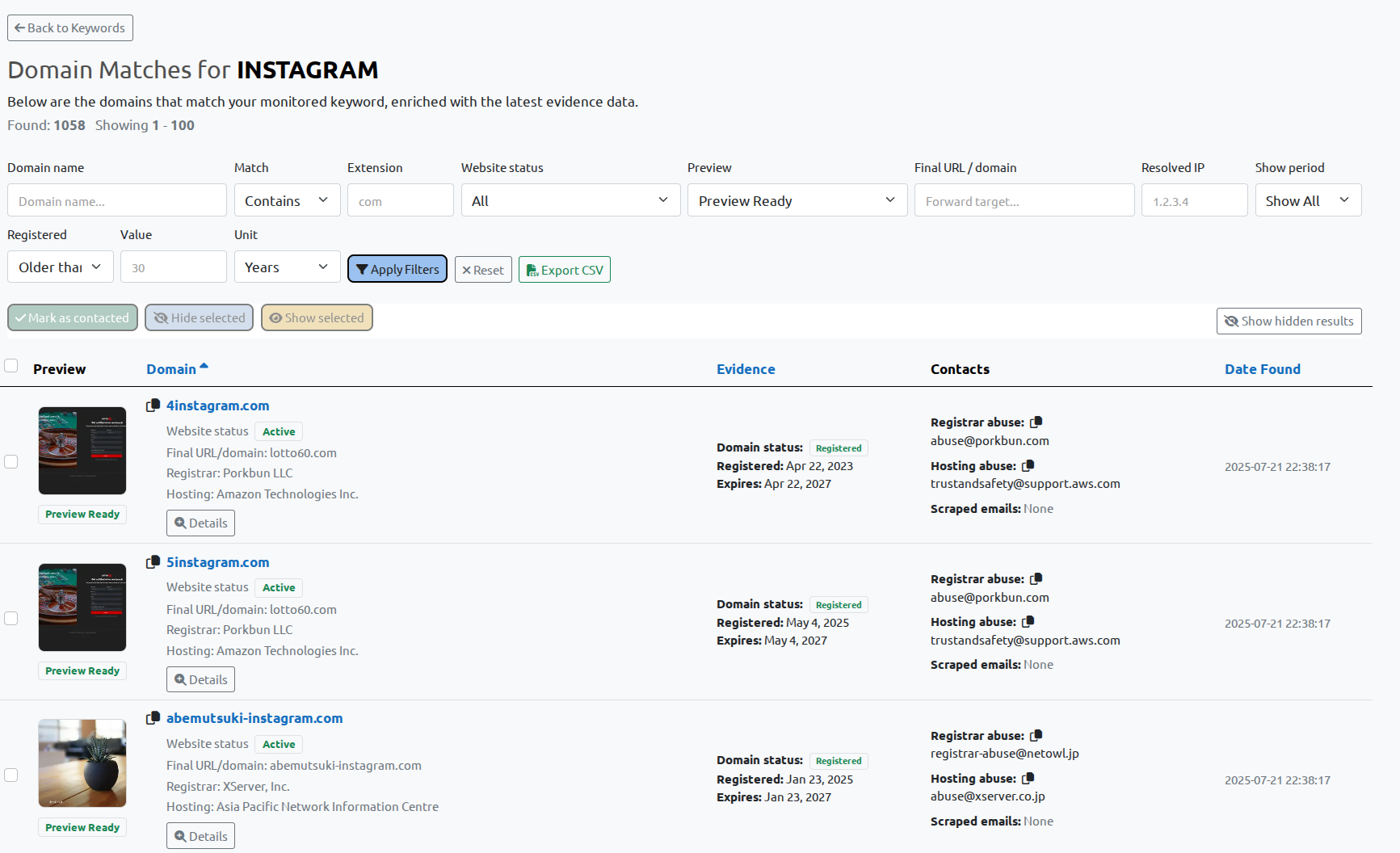The image size is (1400, 853).
Task: Click the Resolved IP input field
Action: click(x=1194, y=200)
